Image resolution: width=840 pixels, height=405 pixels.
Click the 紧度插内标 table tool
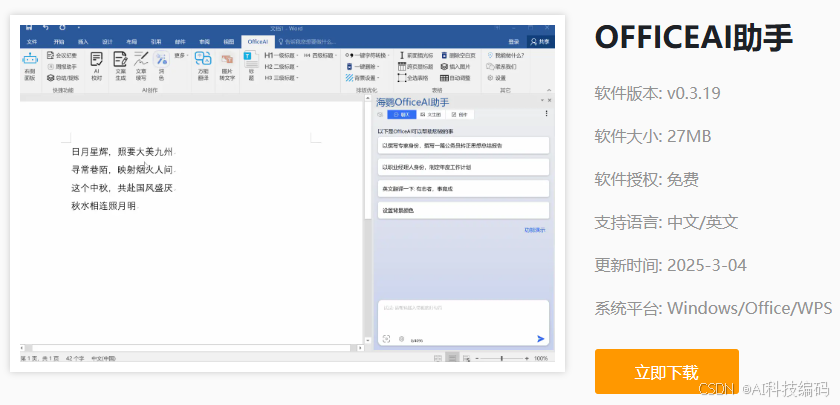click(415, 55)
